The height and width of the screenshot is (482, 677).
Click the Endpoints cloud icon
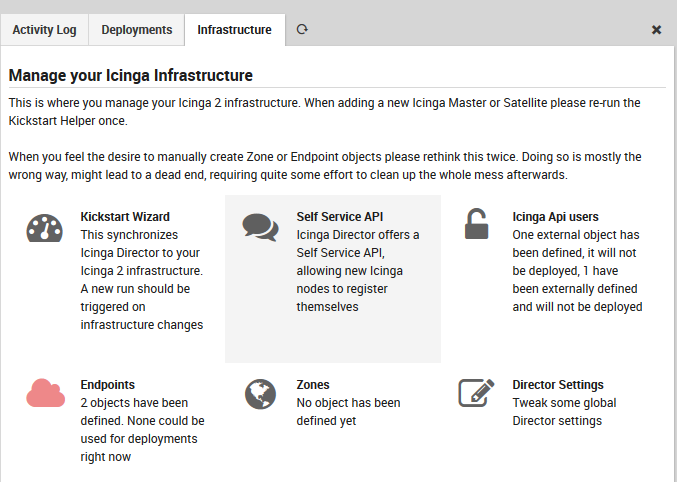pyautogui.click(x=44, y=394)
